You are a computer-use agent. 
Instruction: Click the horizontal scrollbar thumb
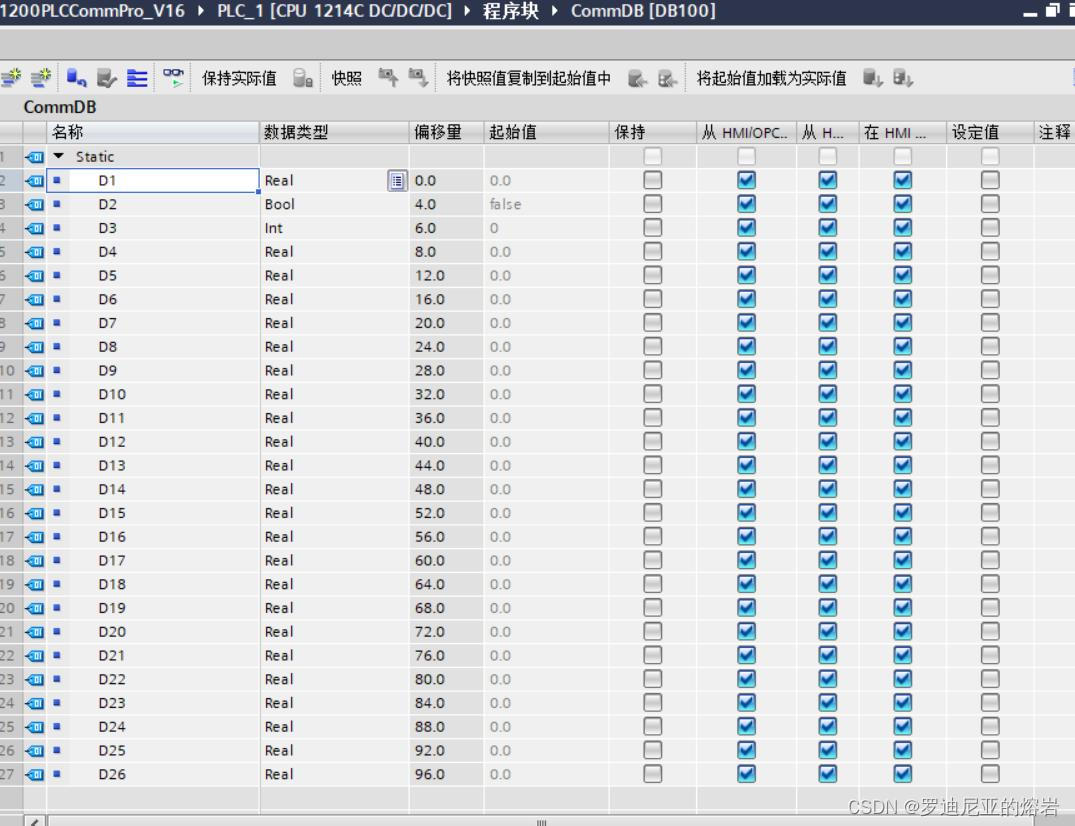[542, 821]
